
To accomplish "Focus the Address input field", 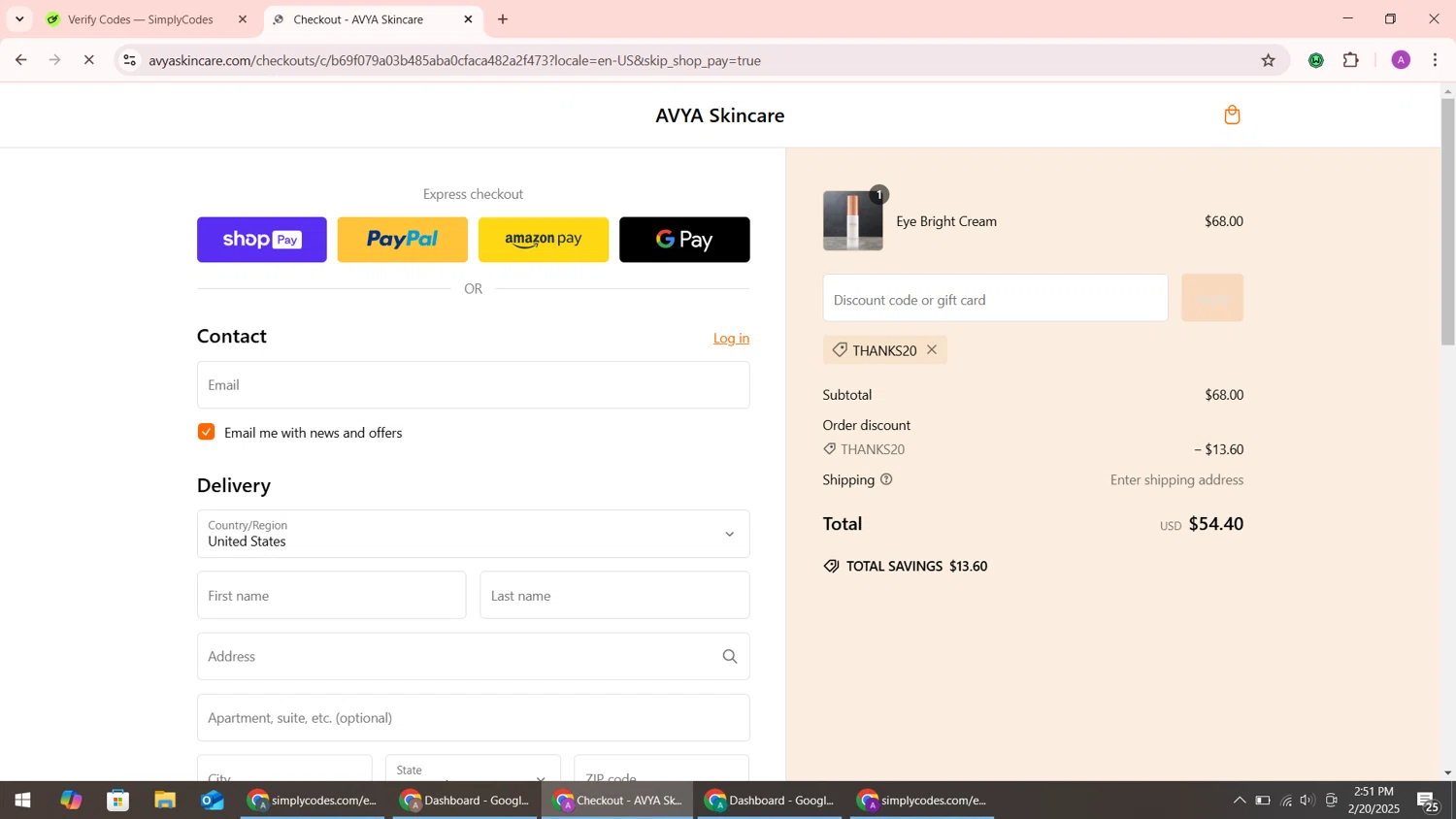I will (x=473, y=657).
